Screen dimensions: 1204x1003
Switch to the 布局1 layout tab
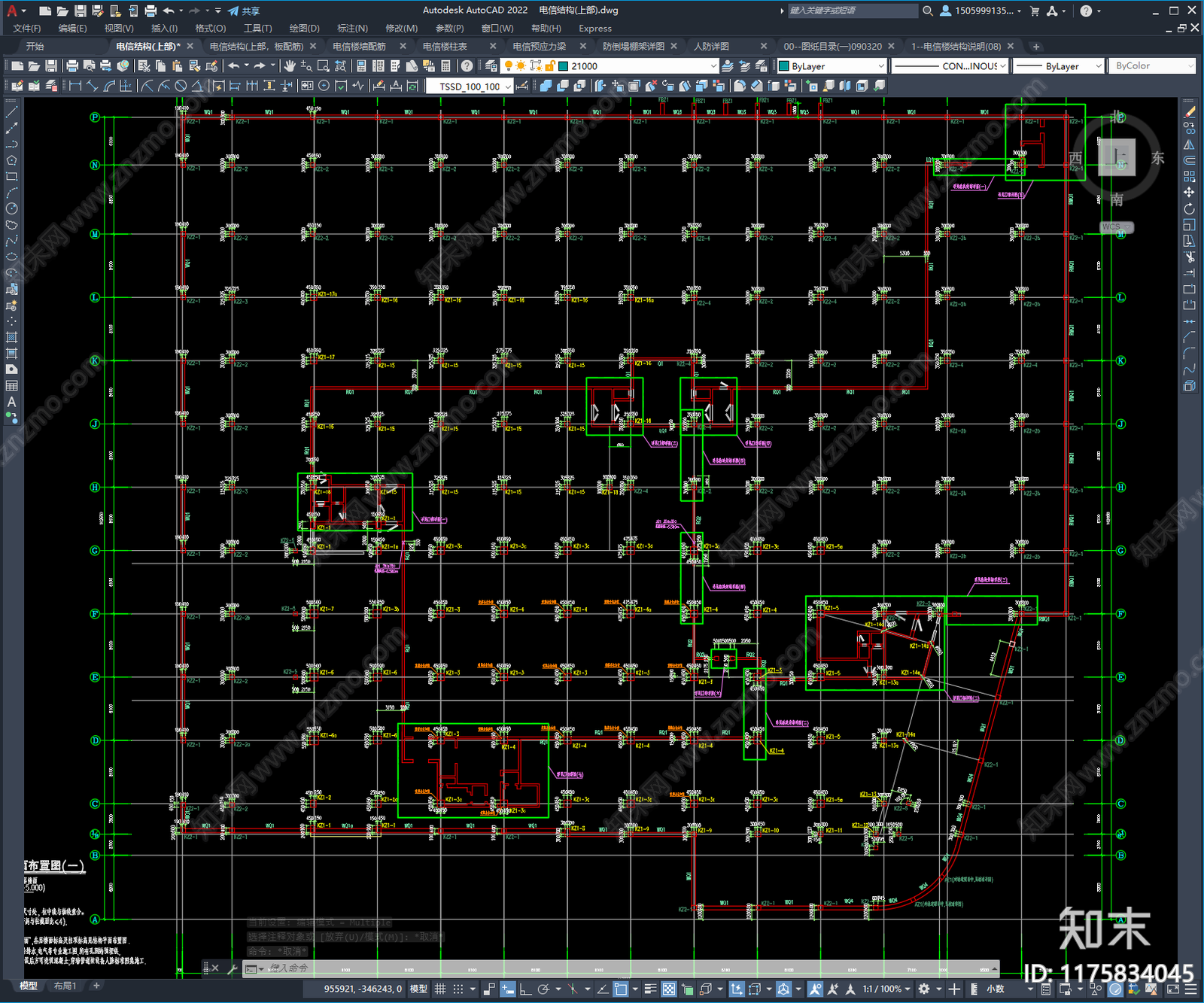[65, 986]
